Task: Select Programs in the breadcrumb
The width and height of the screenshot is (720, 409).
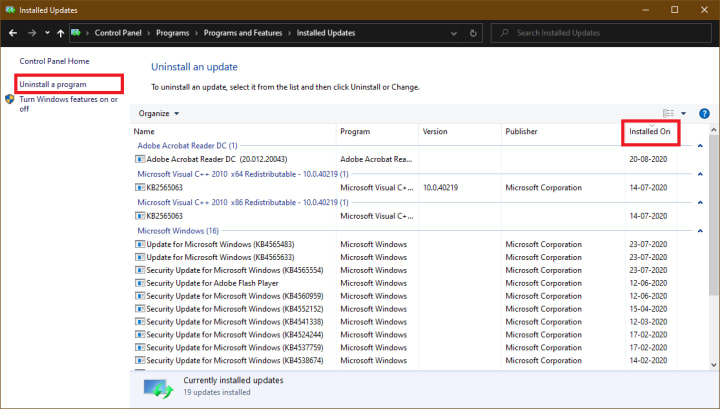Action: click(173, 33)
